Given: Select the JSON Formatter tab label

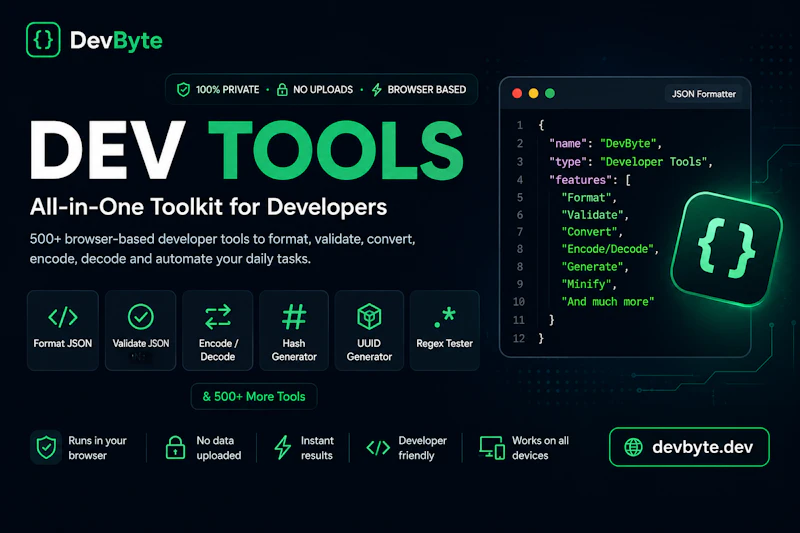Looking at the screenshot, I should point(704,94).
